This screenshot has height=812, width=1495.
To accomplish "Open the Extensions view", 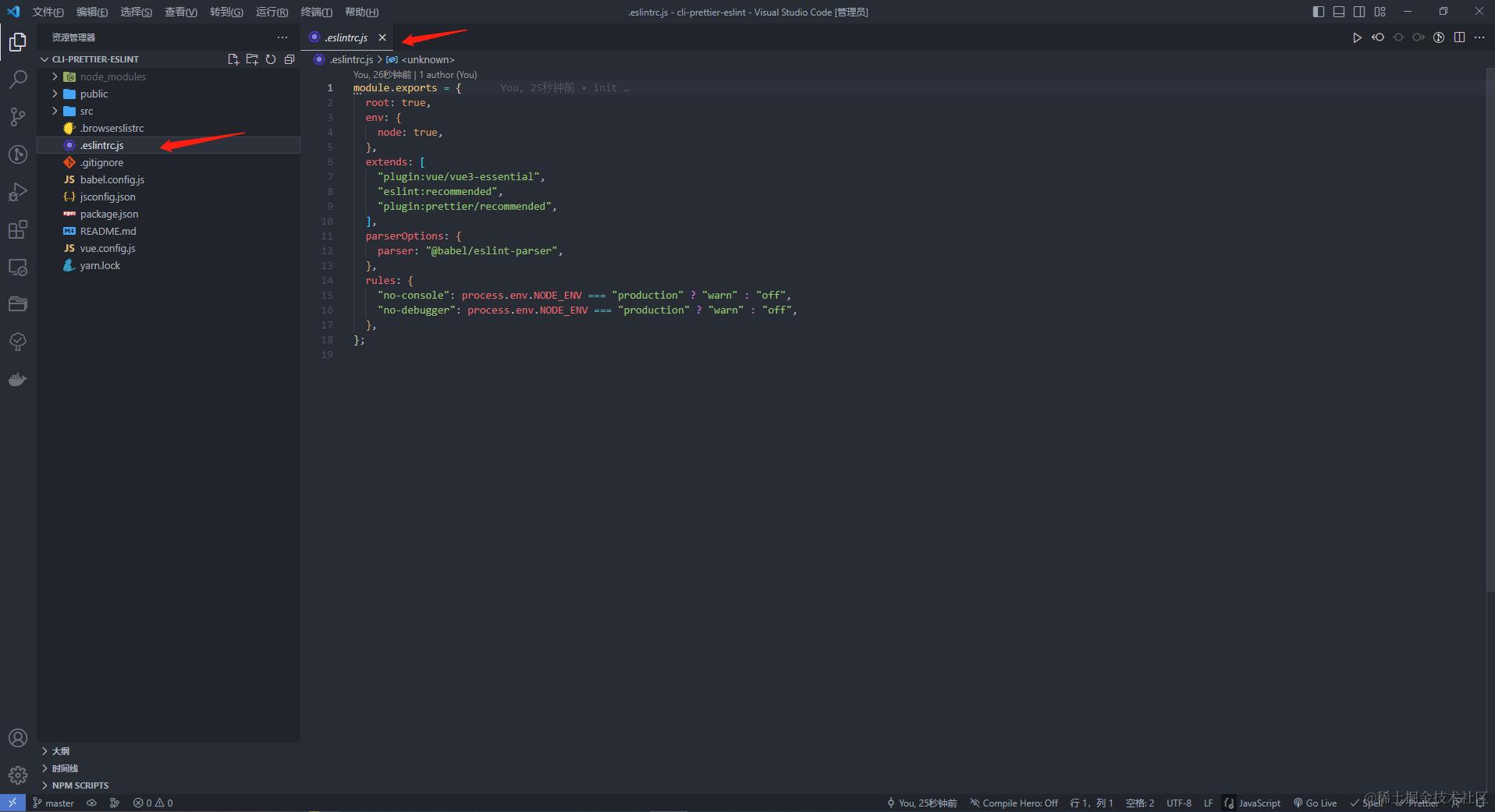I will click(17, 229).
